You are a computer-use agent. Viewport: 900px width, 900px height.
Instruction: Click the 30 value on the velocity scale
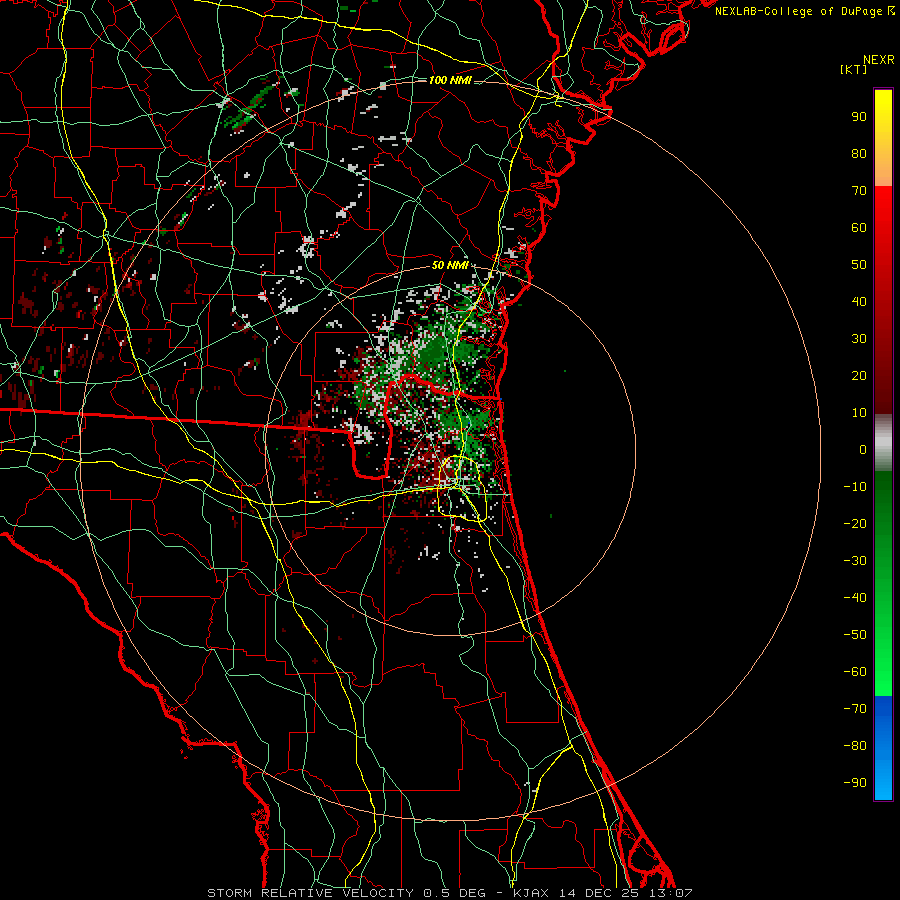pos(859,339)
